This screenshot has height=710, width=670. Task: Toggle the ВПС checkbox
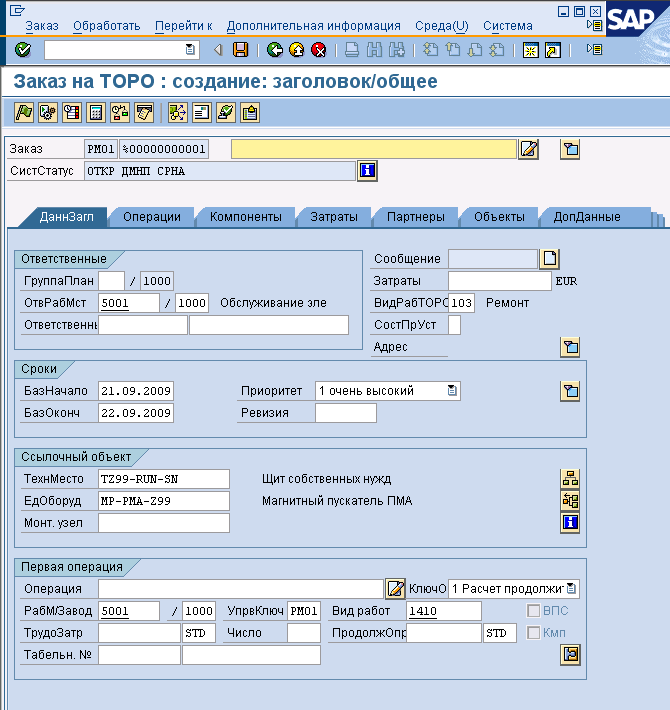534,611
